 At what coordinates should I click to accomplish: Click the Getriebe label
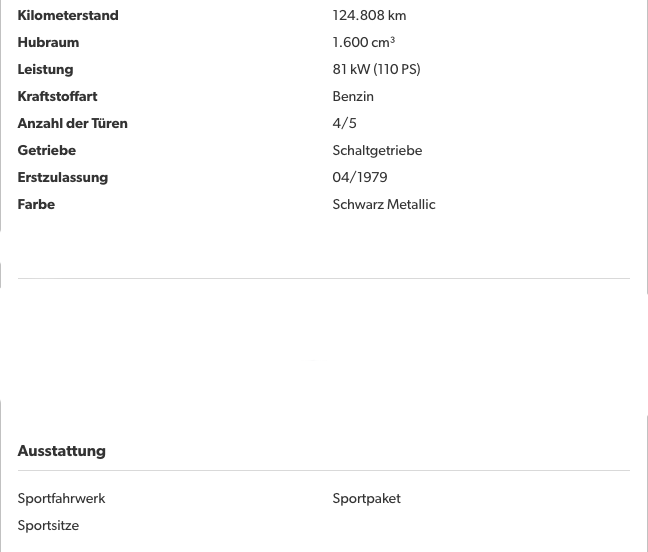pyautogui.click(x=46, y=150)
